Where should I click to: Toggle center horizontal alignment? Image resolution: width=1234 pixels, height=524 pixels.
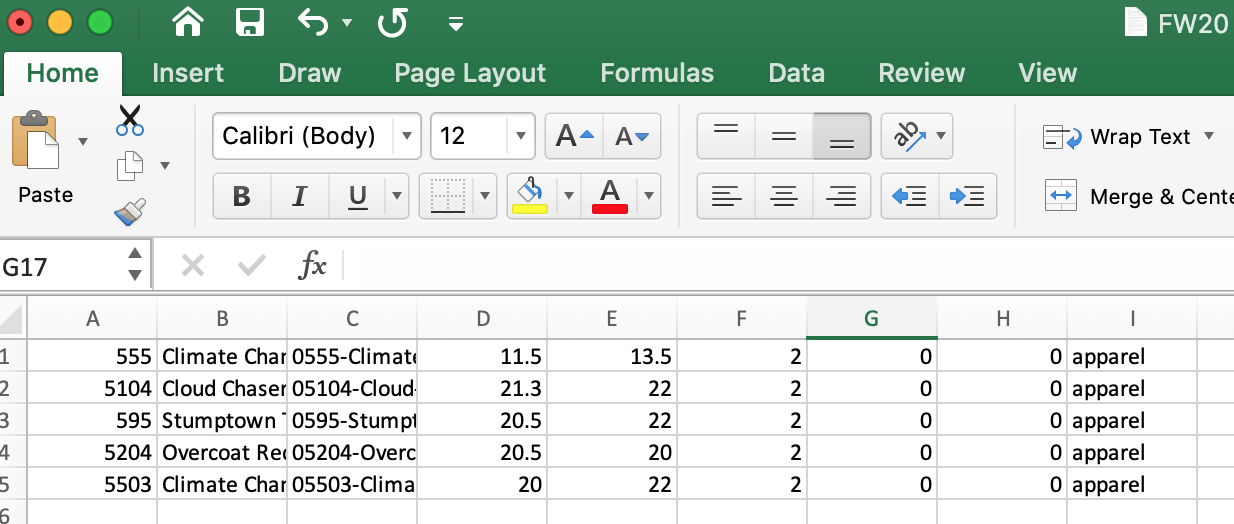[x=784, y=196]
